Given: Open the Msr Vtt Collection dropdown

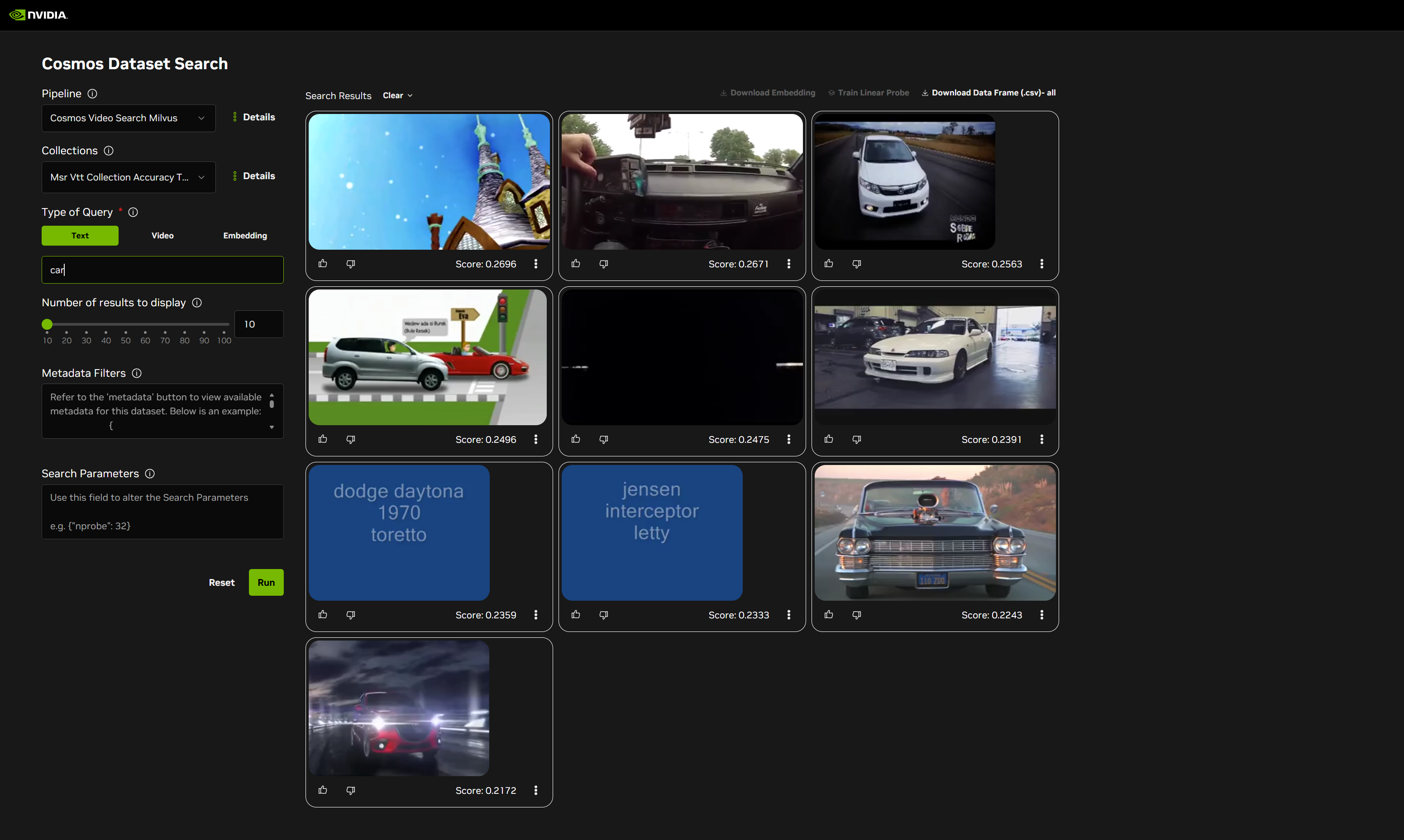Looking at the screenshot, I should click(128, 177).
